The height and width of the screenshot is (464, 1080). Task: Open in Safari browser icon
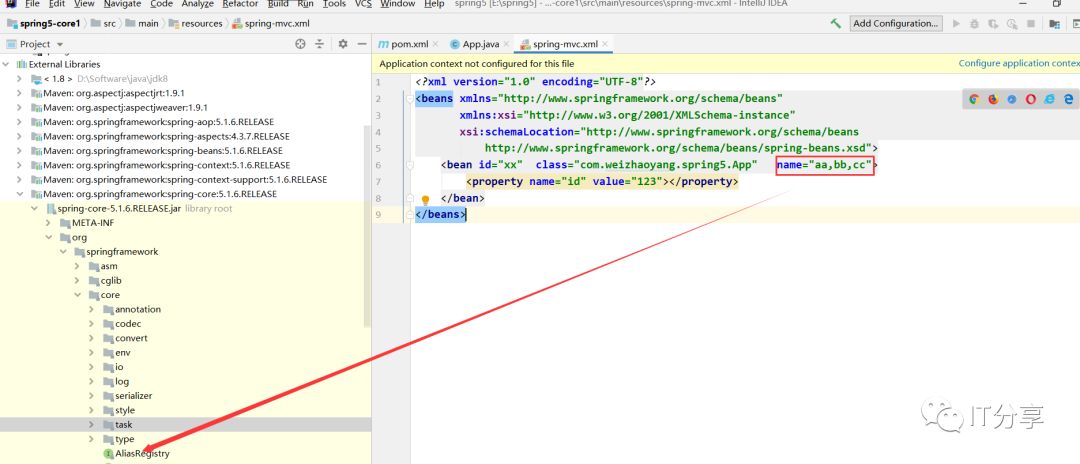tap(1012, 99)
